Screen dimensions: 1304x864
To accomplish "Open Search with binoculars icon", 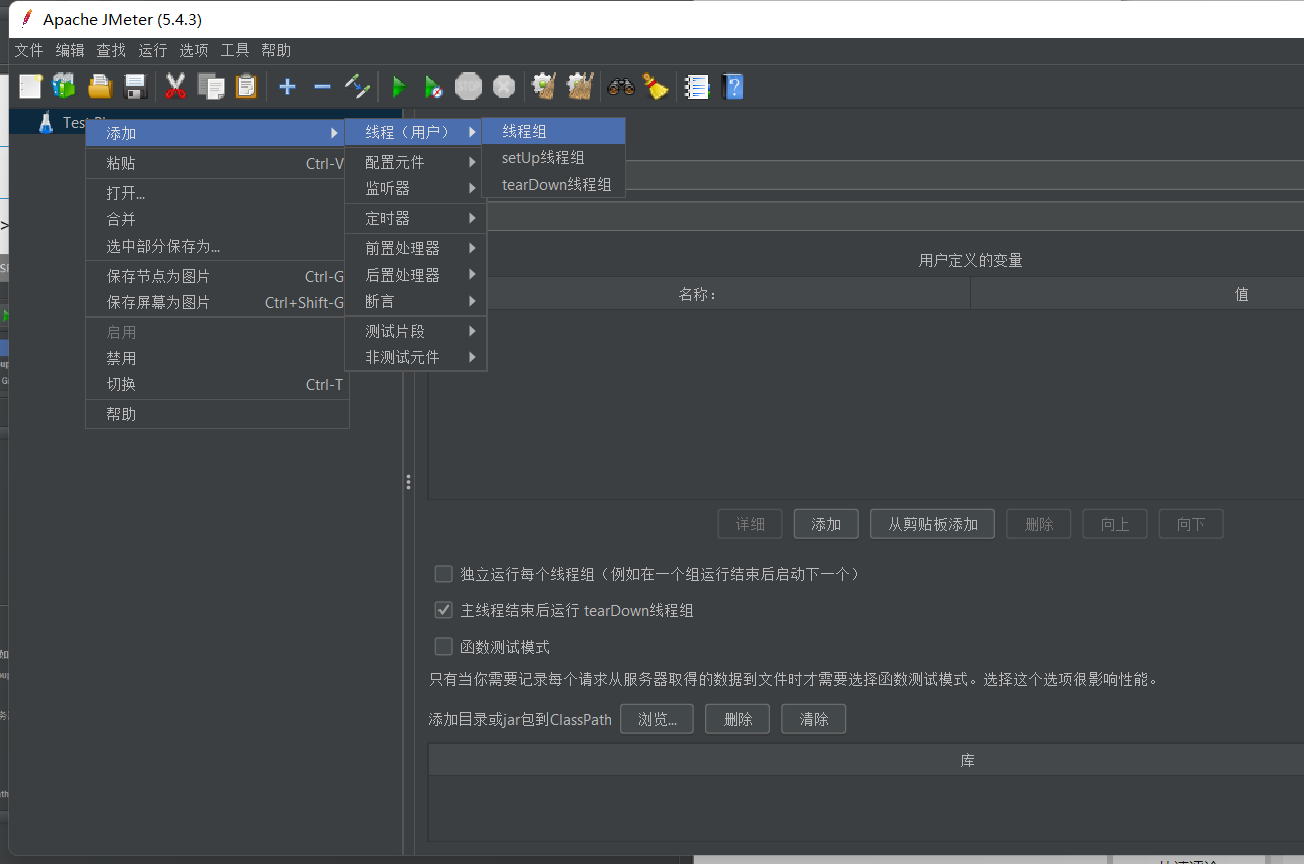I will [621, 87].
